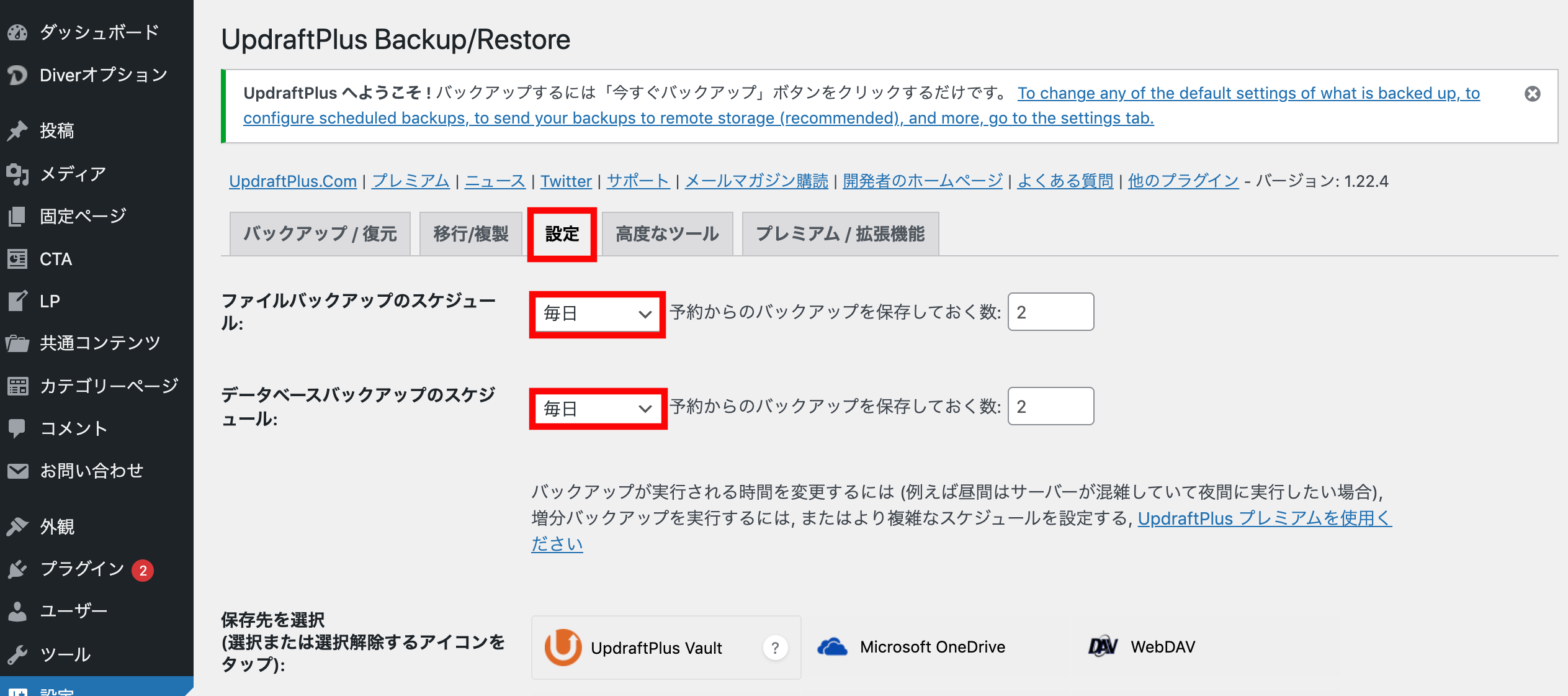
Task: Click the ユーザー person icon
Action: click(x=17, y=612)
